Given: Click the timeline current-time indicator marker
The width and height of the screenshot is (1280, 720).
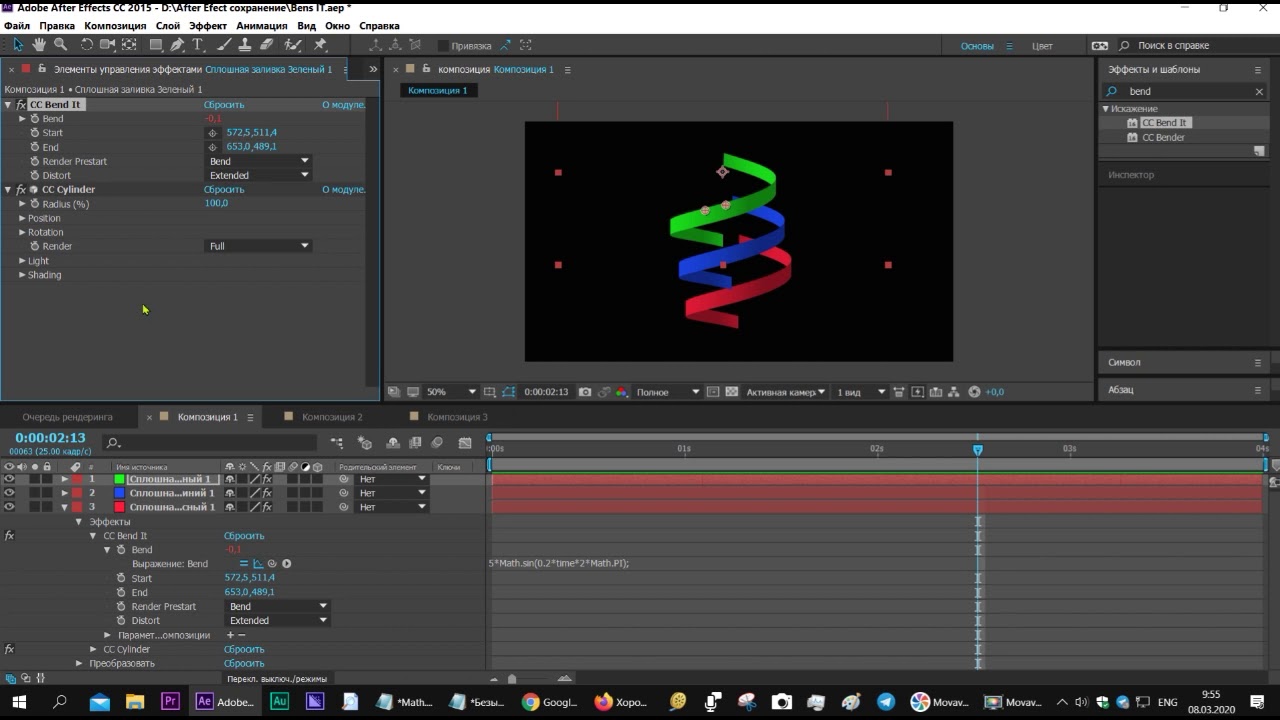Looking at the screenshot, I should point(978,450).
